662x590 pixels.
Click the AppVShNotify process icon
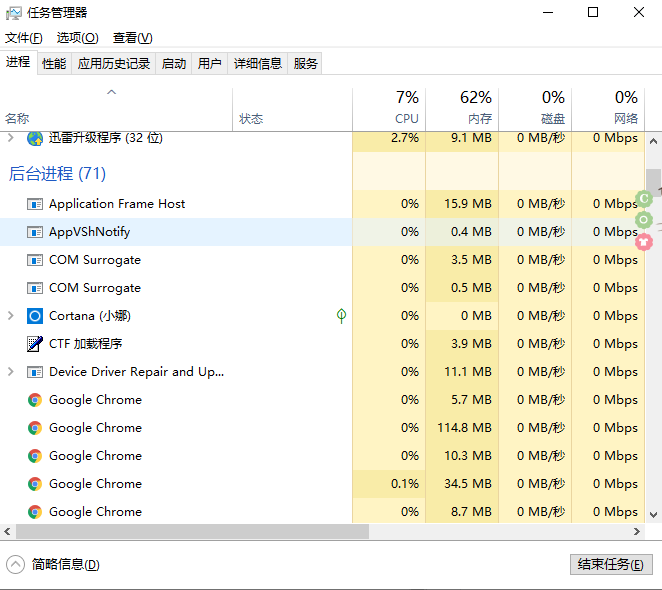[x=35, y=232]
